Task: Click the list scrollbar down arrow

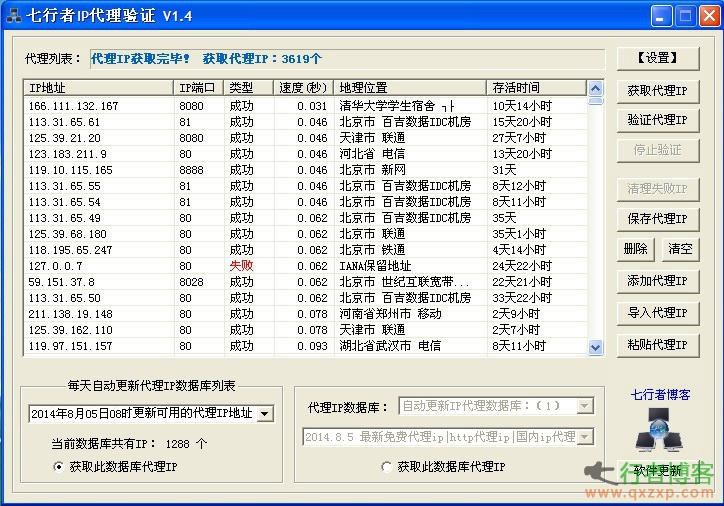Action: tap(596, 348)
